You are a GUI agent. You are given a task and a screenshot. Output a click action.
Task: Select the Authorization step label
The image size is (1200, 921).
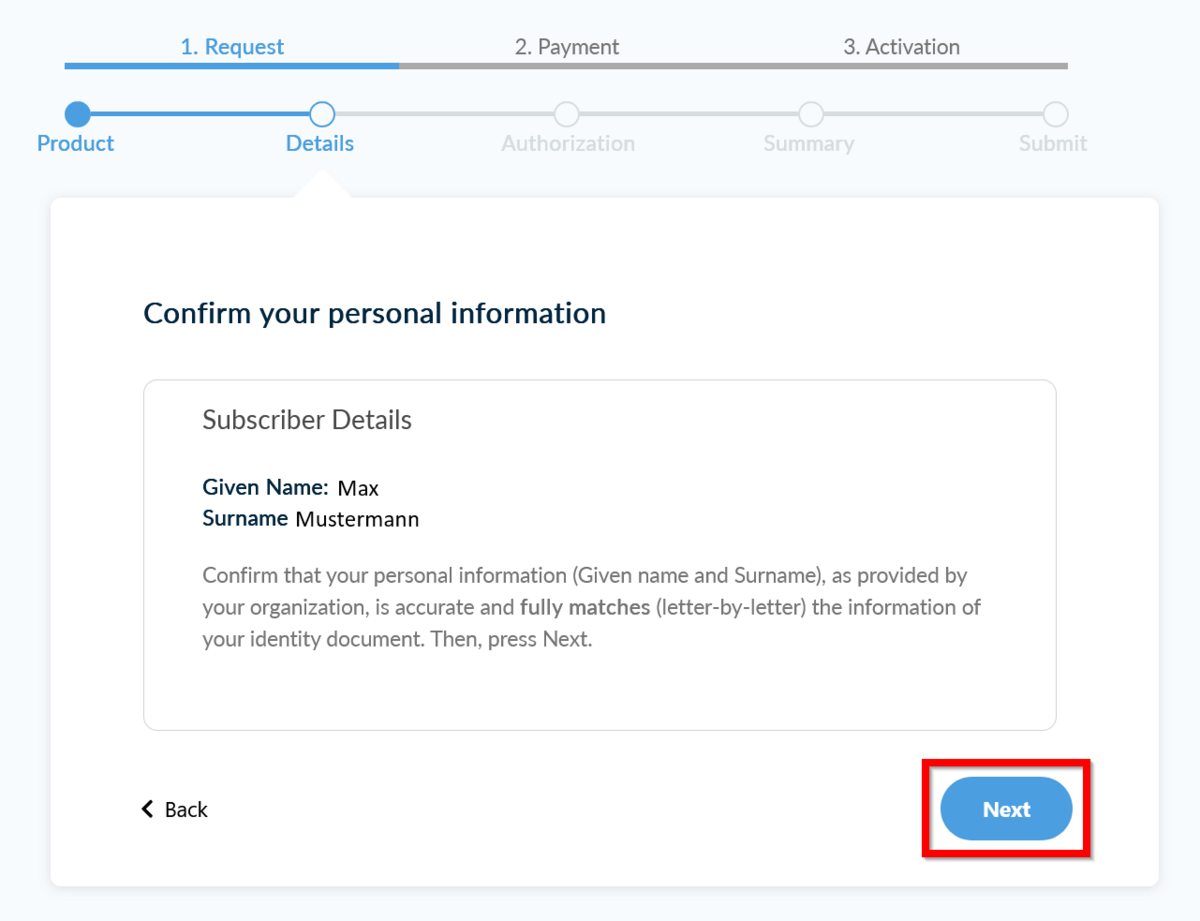pos(568,143)
